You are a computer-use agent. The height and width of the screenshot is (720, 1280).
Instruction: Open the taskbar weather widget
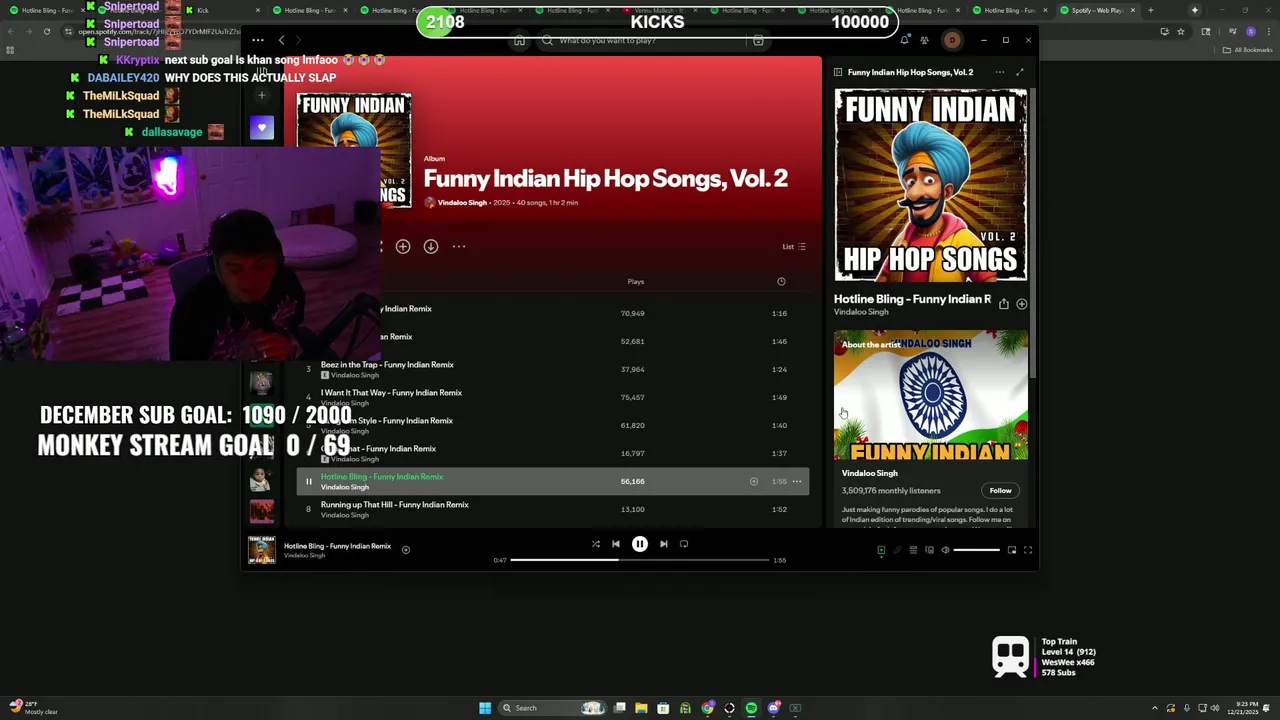click(x=34, y=708)
